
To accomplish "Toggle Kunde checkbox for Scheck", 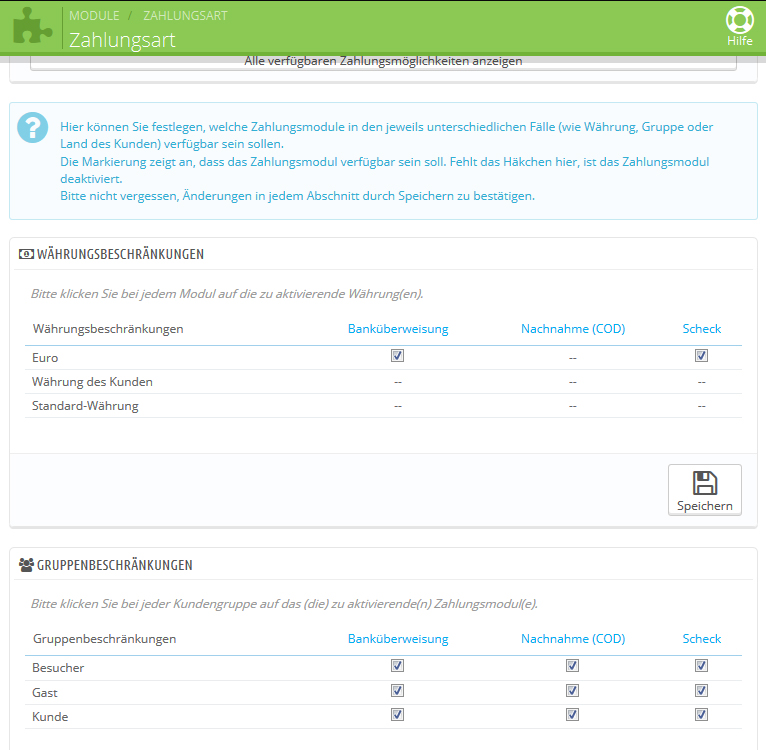I will (x=702, y=715).
